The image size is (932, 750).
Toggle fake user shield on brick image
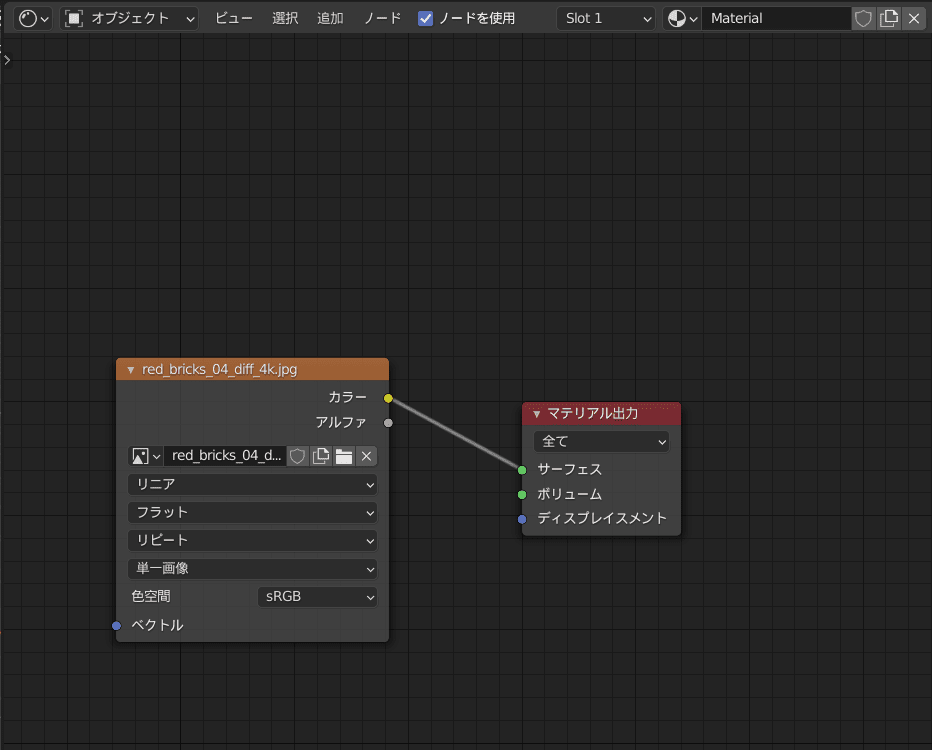point(297,456)
